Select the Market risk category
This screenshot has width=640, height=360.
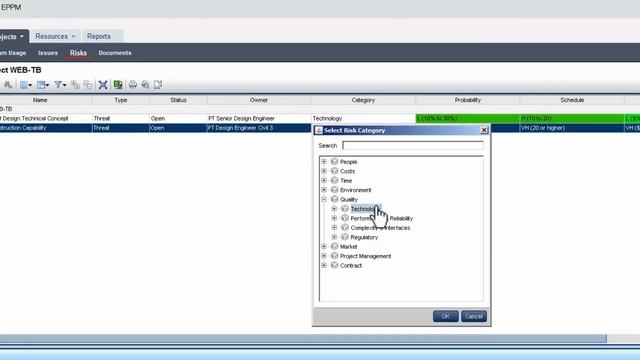[x=349, y=247]
